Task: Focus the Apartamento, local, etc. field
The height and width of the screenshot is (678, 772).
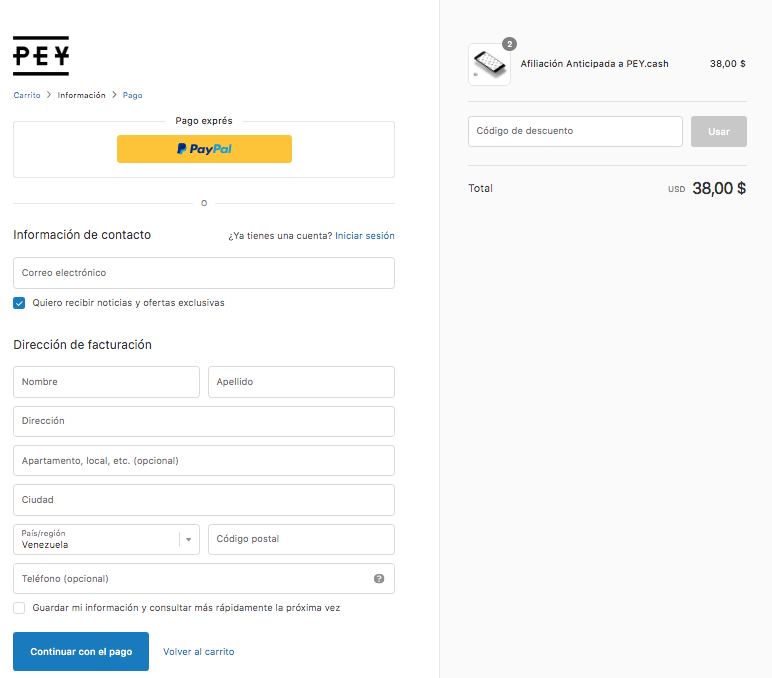Action: [204, 461]
